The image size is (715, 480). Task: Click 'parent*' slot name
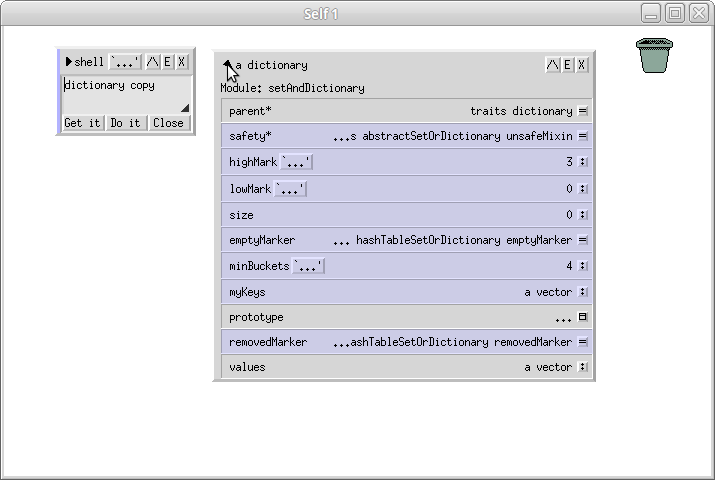pos(250,111)
